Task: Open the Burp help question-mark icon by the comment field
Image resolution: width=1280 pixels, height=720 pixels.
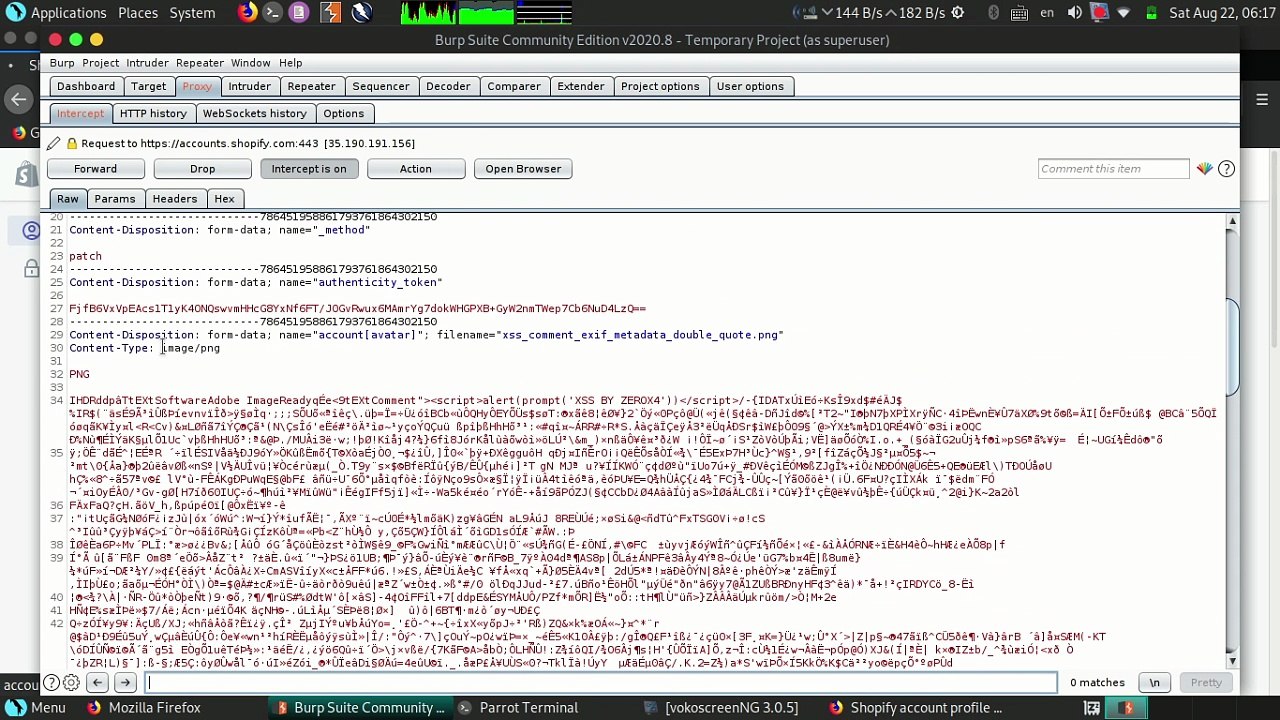Action: (1227, 169)
